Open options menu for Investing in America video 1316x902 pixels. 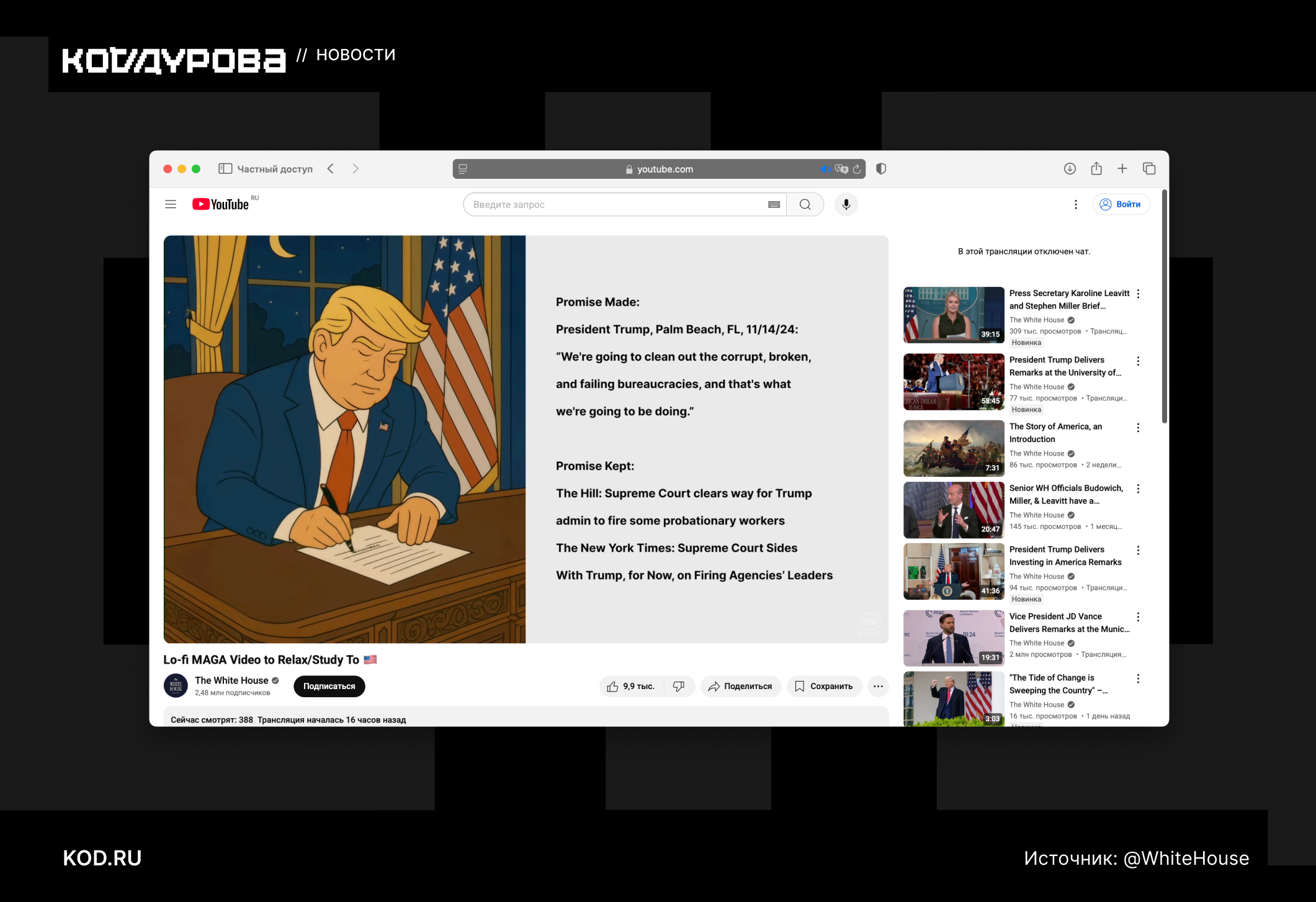coord(1138,550)
